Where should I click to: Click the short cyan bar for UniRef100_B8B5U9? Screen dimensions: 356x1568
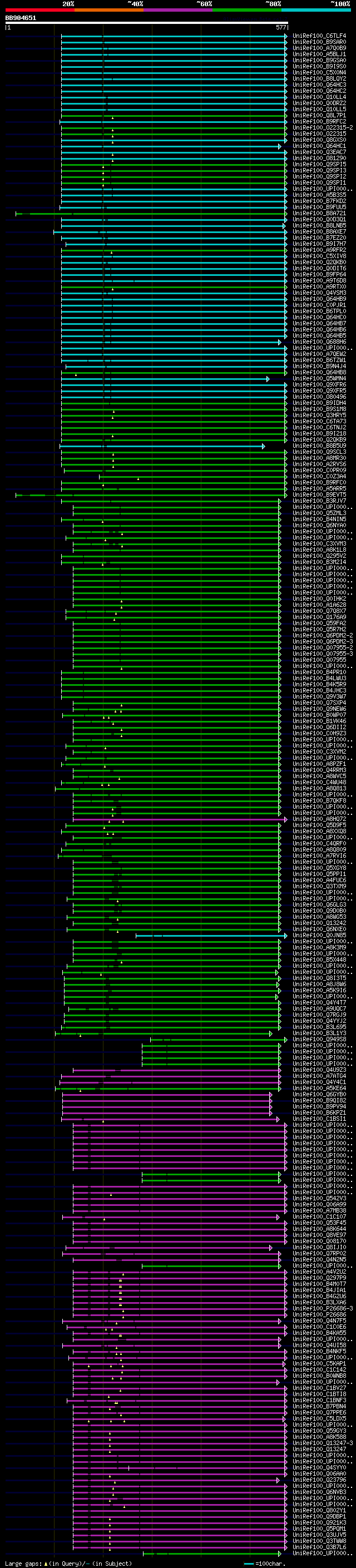click(162, 446)
